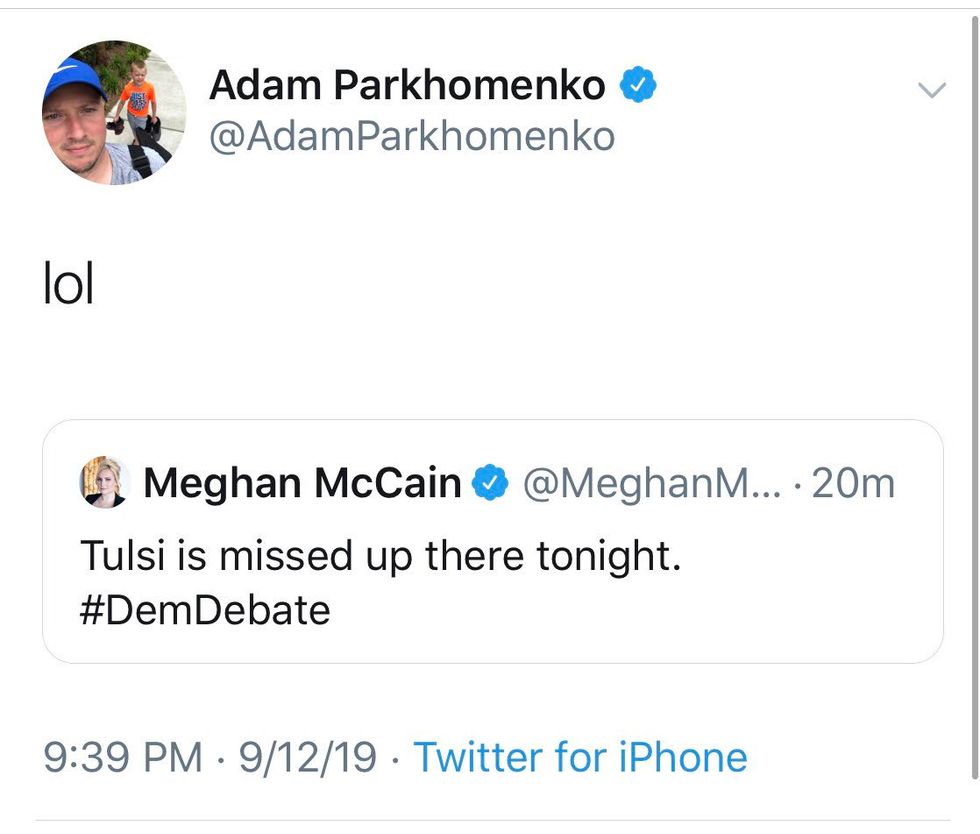The height and width of the screenshot is (834, 980).
Task: Click the @AdamParkhomenko handle
Action: tap(410, 136)
